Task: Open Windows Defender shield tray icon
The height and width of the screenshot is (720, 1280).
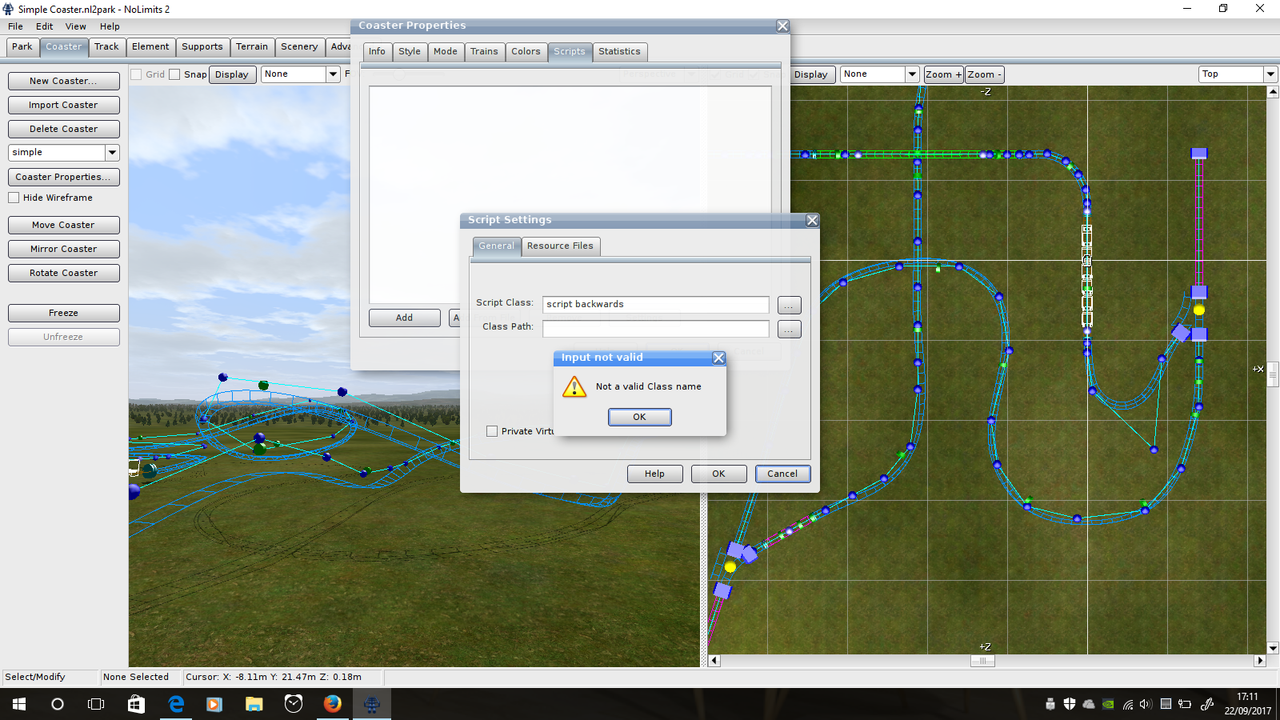Action: (x=1069, y=704)
